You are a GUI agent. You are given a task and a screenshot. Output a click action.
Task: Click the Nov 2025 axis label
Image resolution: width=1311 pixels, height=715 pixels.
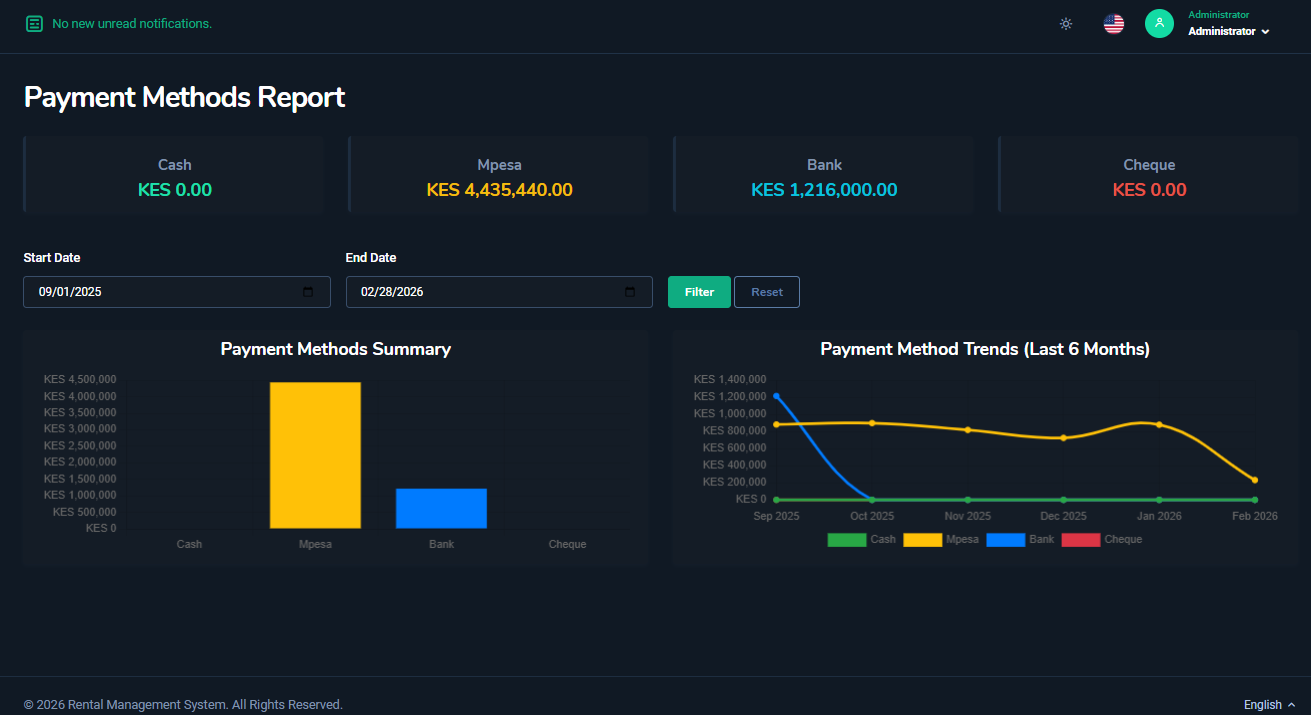pyautogui.click(x=968, y=516)
